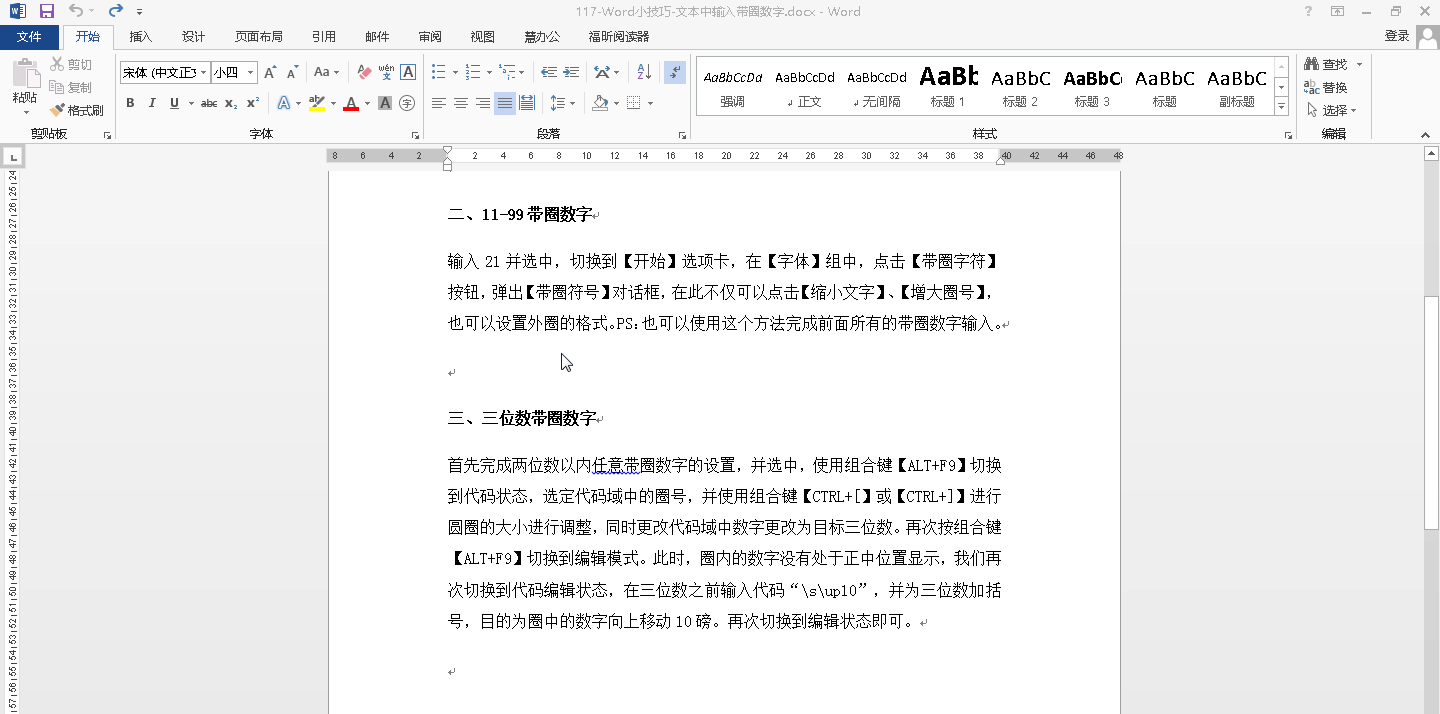The image size is (1440, 714).
Task: Click the 登录 sign-in link
Action: pyautogui.click(x=1396, y=36)
